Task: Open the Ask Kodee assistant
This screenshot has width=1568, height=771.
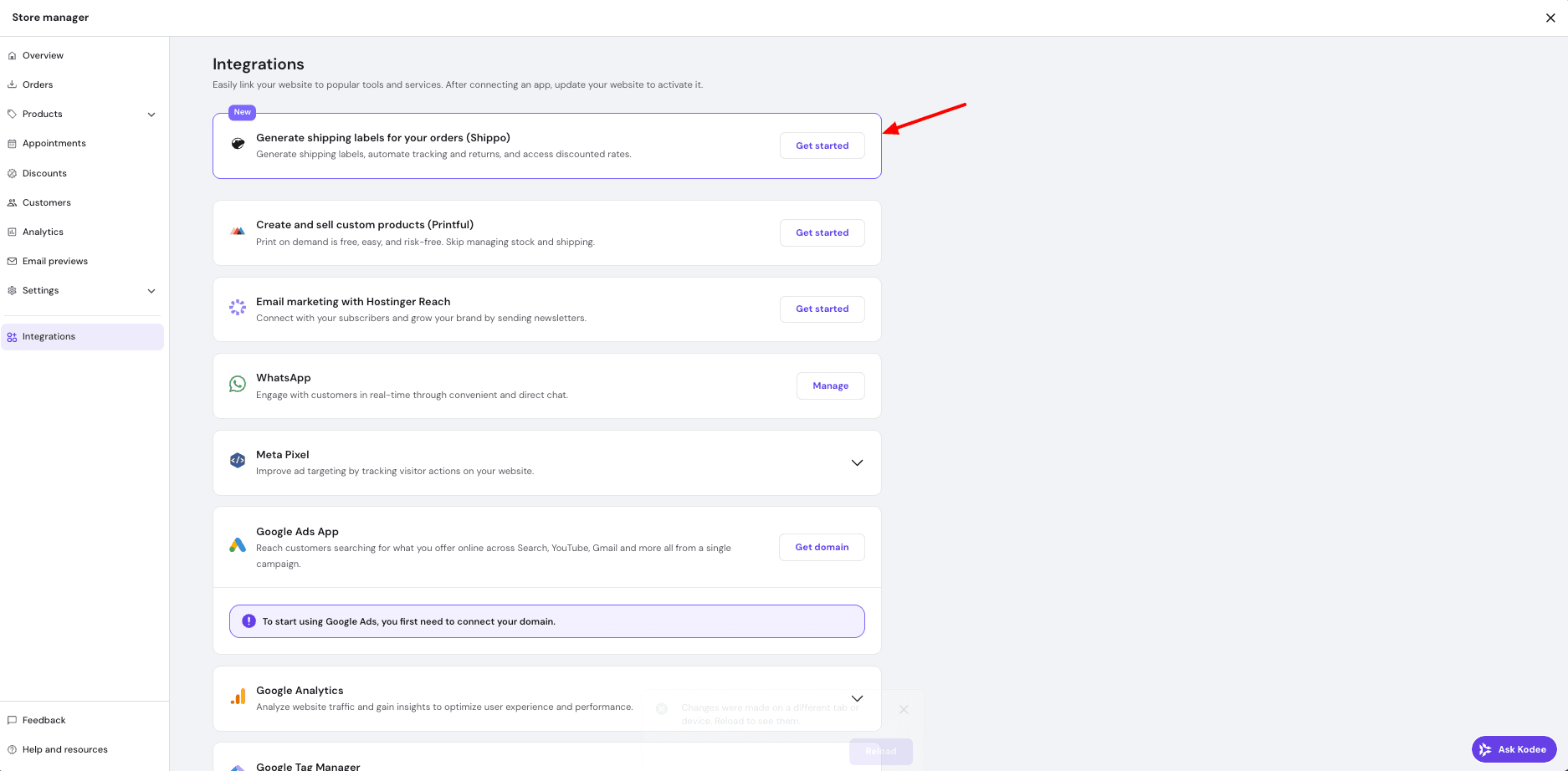Action: coord(1514,749)
